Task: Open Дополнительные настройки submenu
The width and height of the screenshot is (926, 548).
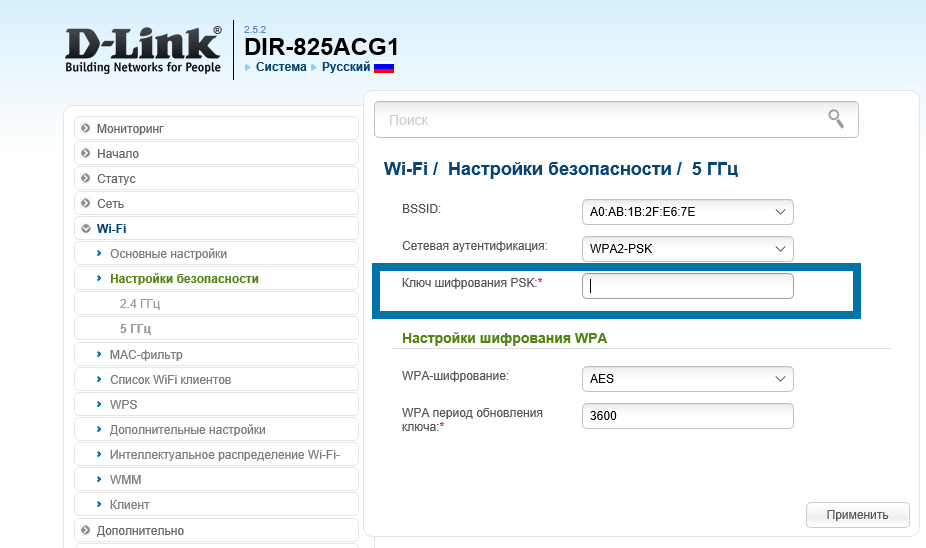Action: 216,429
